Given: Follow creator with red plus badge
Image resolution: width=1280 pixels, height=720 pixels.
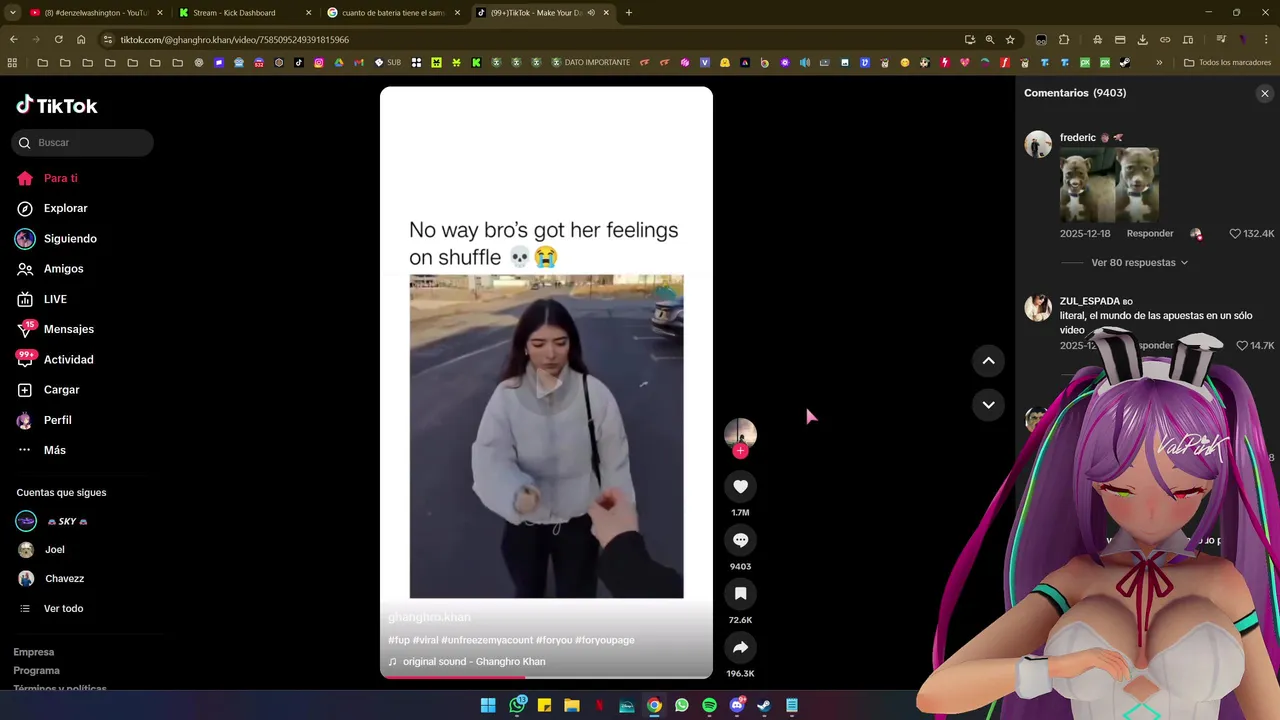Looking at the screenshot, I should pos(740,451).
